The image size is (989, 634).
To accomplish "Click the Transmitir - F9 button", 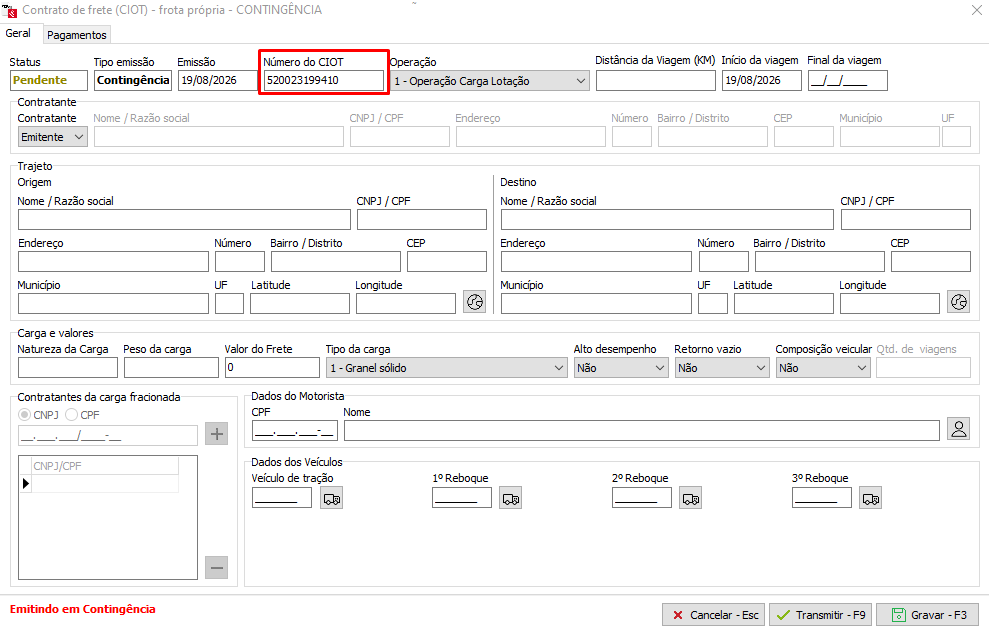I will [x=821, y=614].
